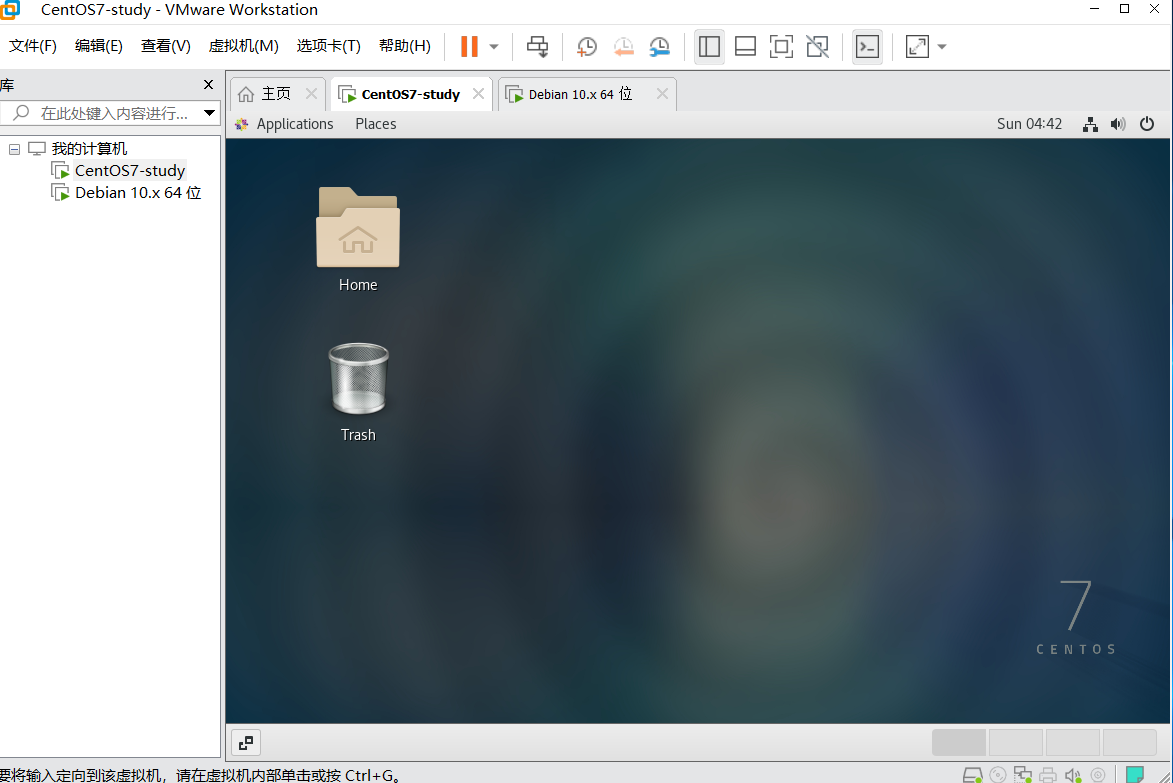Take a snapshot of this virtual machine

587,47
